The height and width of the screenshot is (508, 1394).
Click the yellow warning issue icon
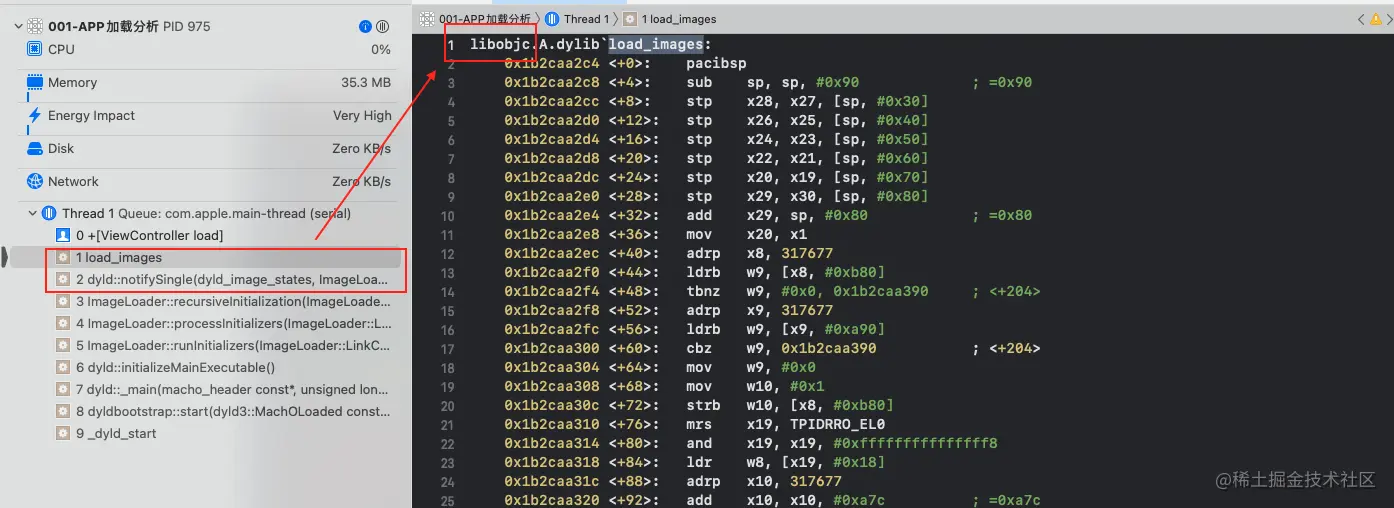click(1377, 19)
